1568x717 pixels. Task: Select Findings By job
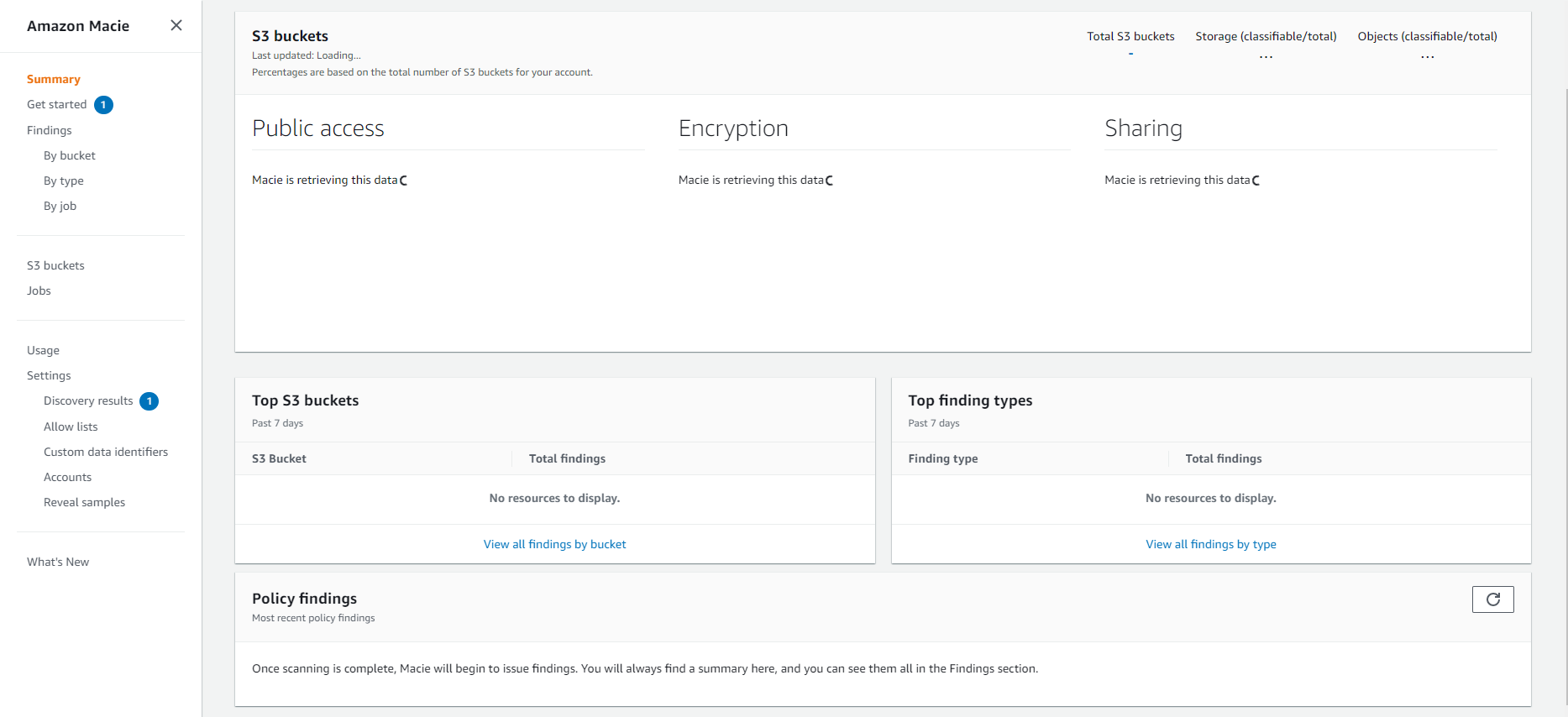pyautogui.click(x=60, y=206)
